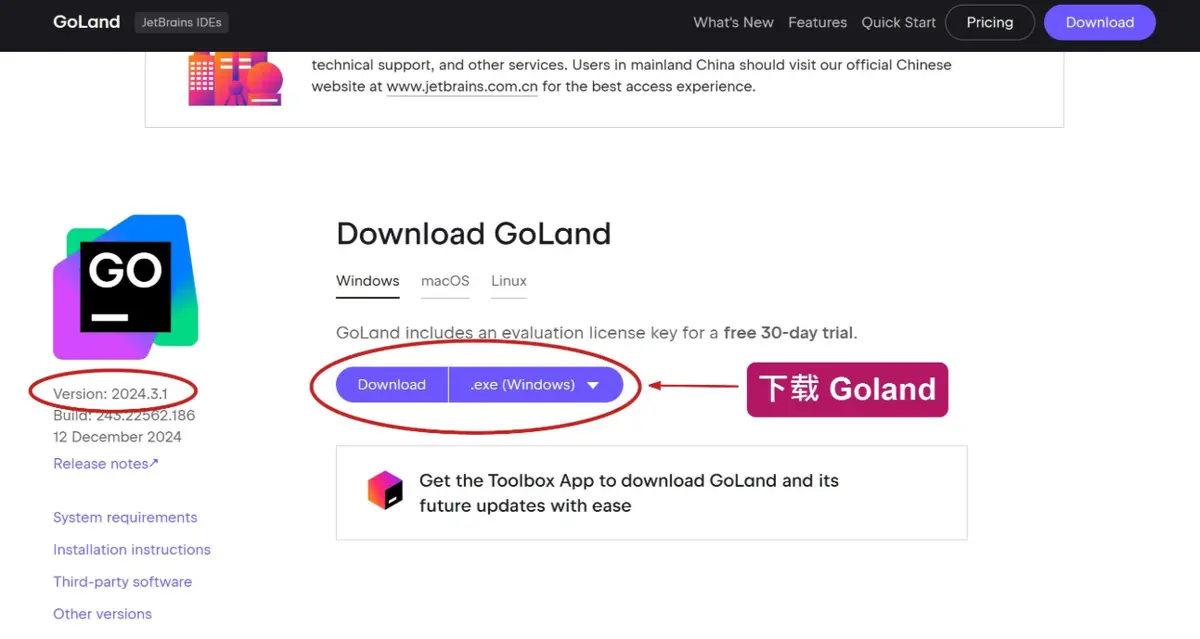Visit the www.jetbrains.com.cn link
The height and width of the screenshot is (639, 1200).
[462, 87]
